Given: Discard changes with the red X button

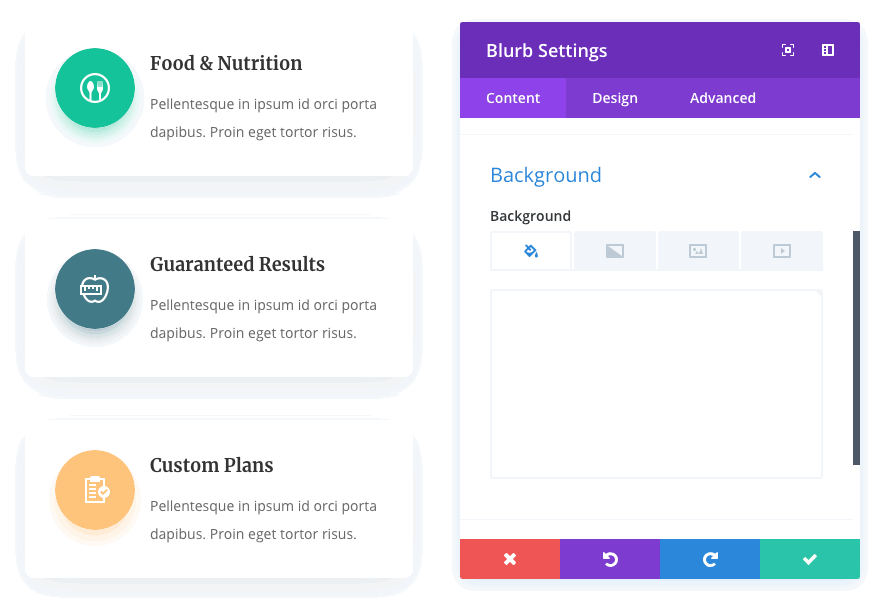Looking at the screenshot, I should [510, 559].
